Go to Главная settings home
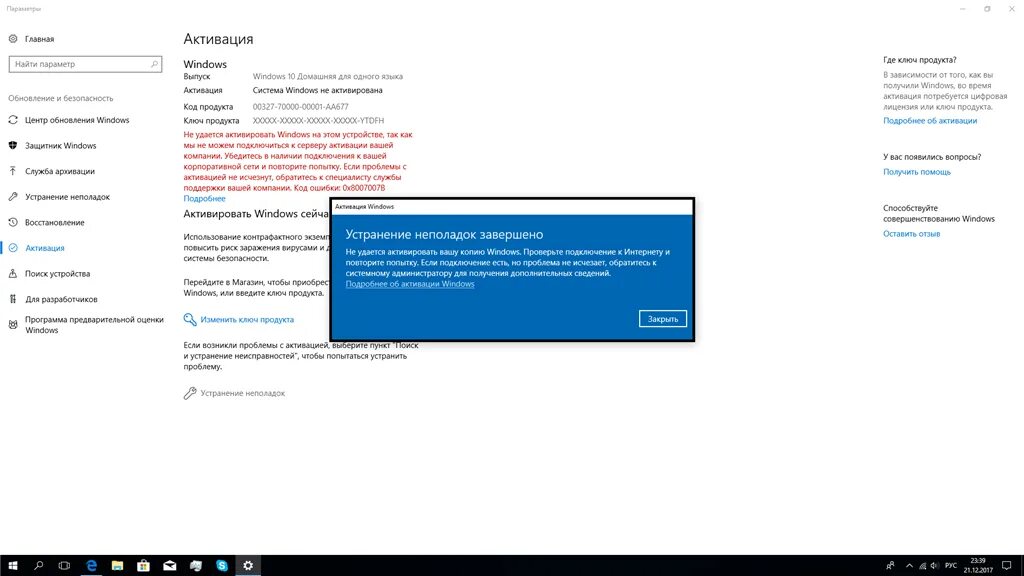The image size is (1024, 576). [39, 39]
